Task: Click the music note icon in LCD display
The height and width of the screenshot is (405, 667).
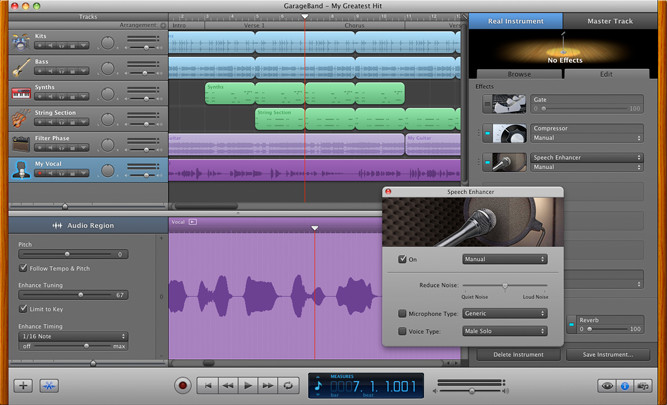Action: 318,386
